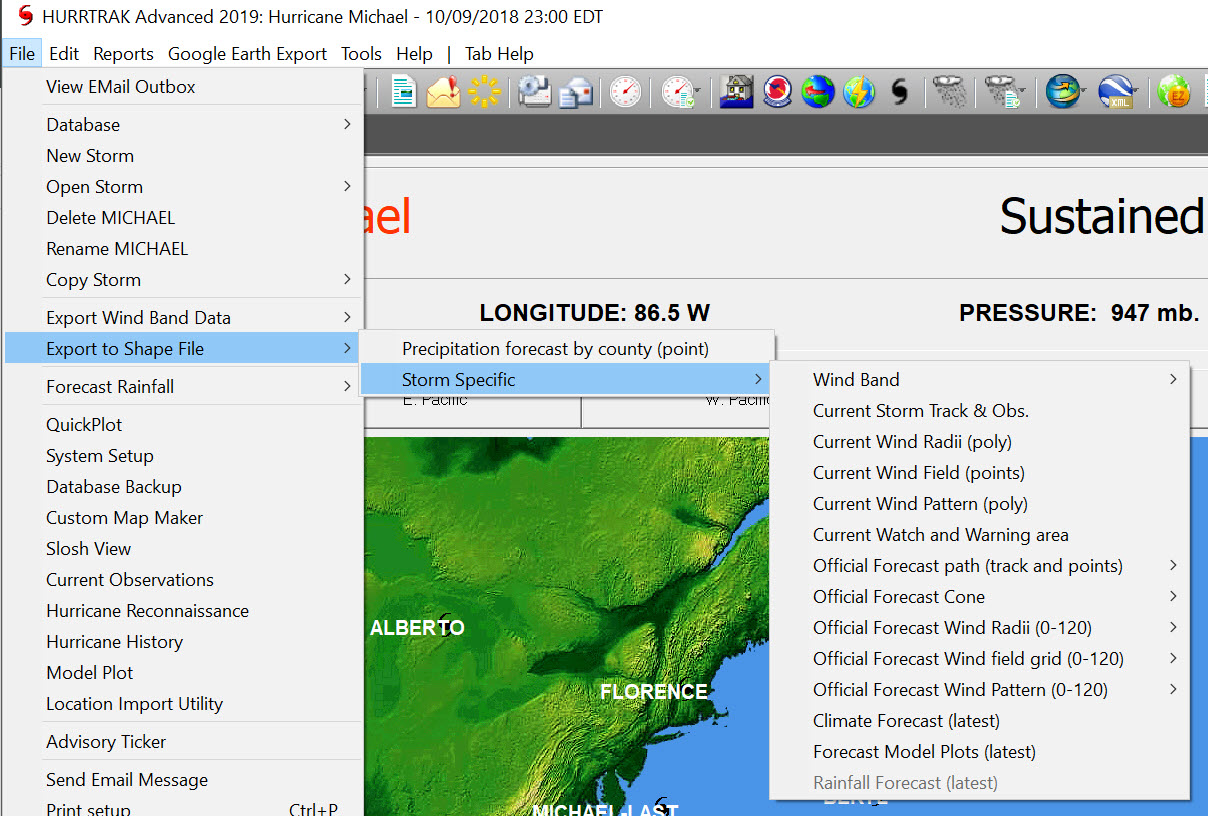This screenshot has width=1208, height=816.
Task: Click the report document icon in toolbar
Action: pyautogui.click(x=404, y=92)
